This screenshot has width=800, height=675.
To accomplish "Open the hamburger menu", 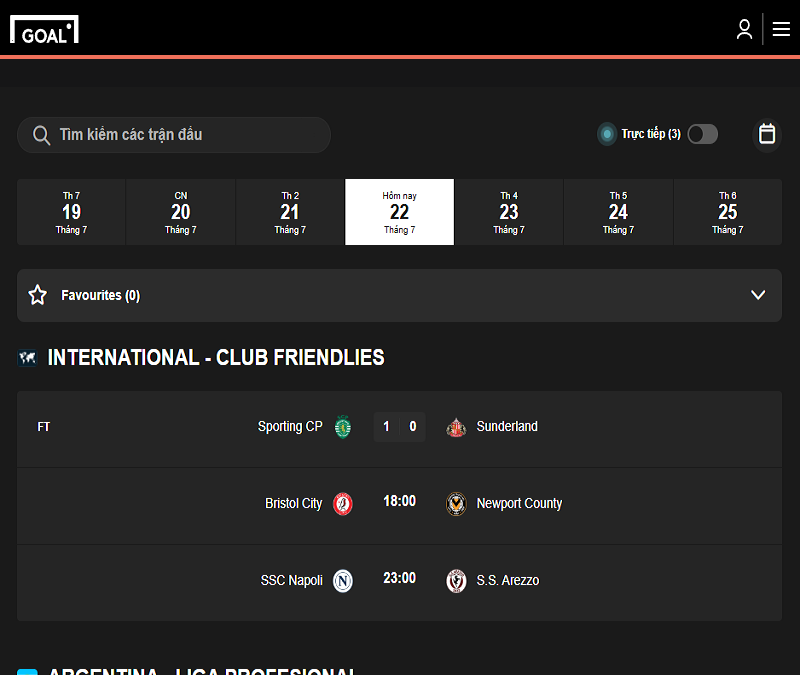I will 781,29.
